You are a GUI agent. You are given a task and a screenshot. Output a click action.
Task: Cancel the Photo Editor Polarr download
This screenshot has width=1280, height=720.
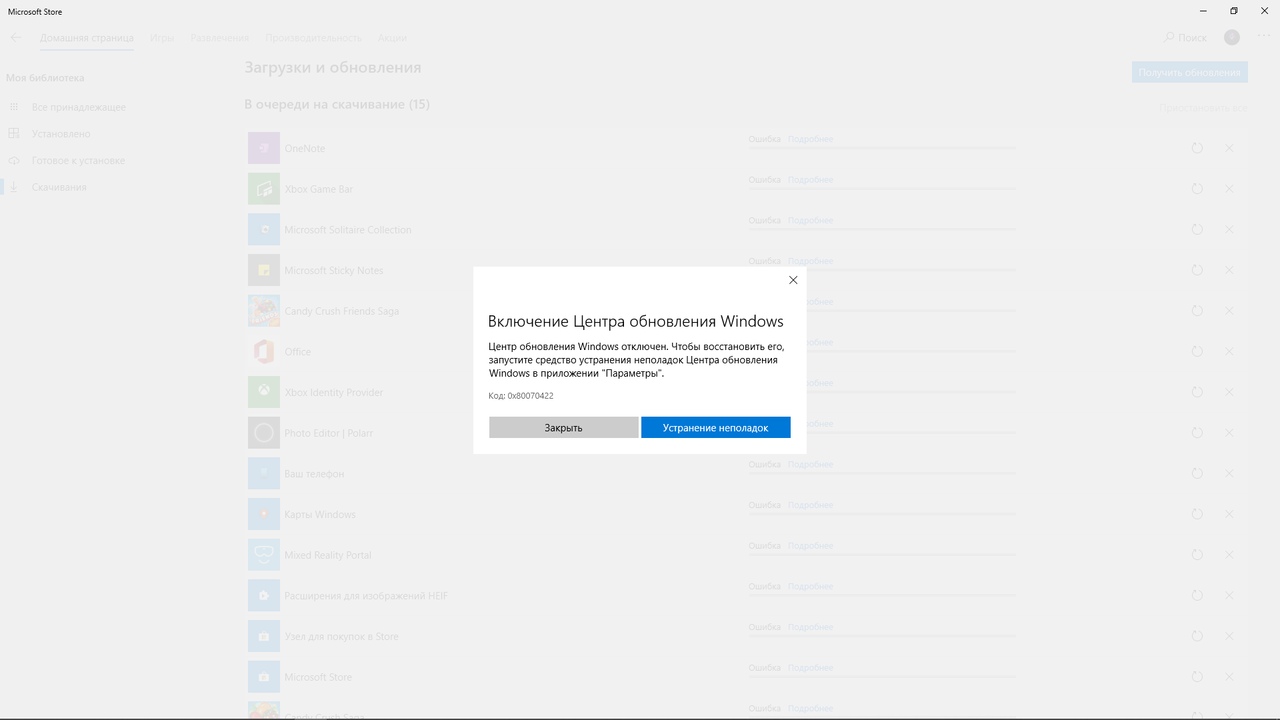1230,433
